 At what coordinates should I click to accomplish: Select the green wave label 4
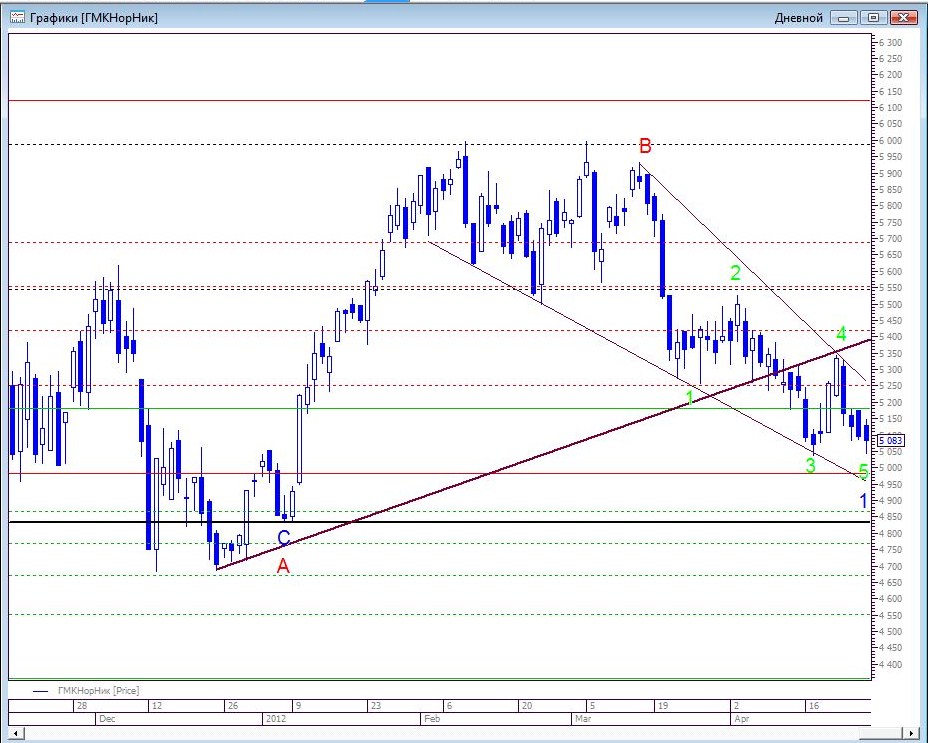coord(841,333)
